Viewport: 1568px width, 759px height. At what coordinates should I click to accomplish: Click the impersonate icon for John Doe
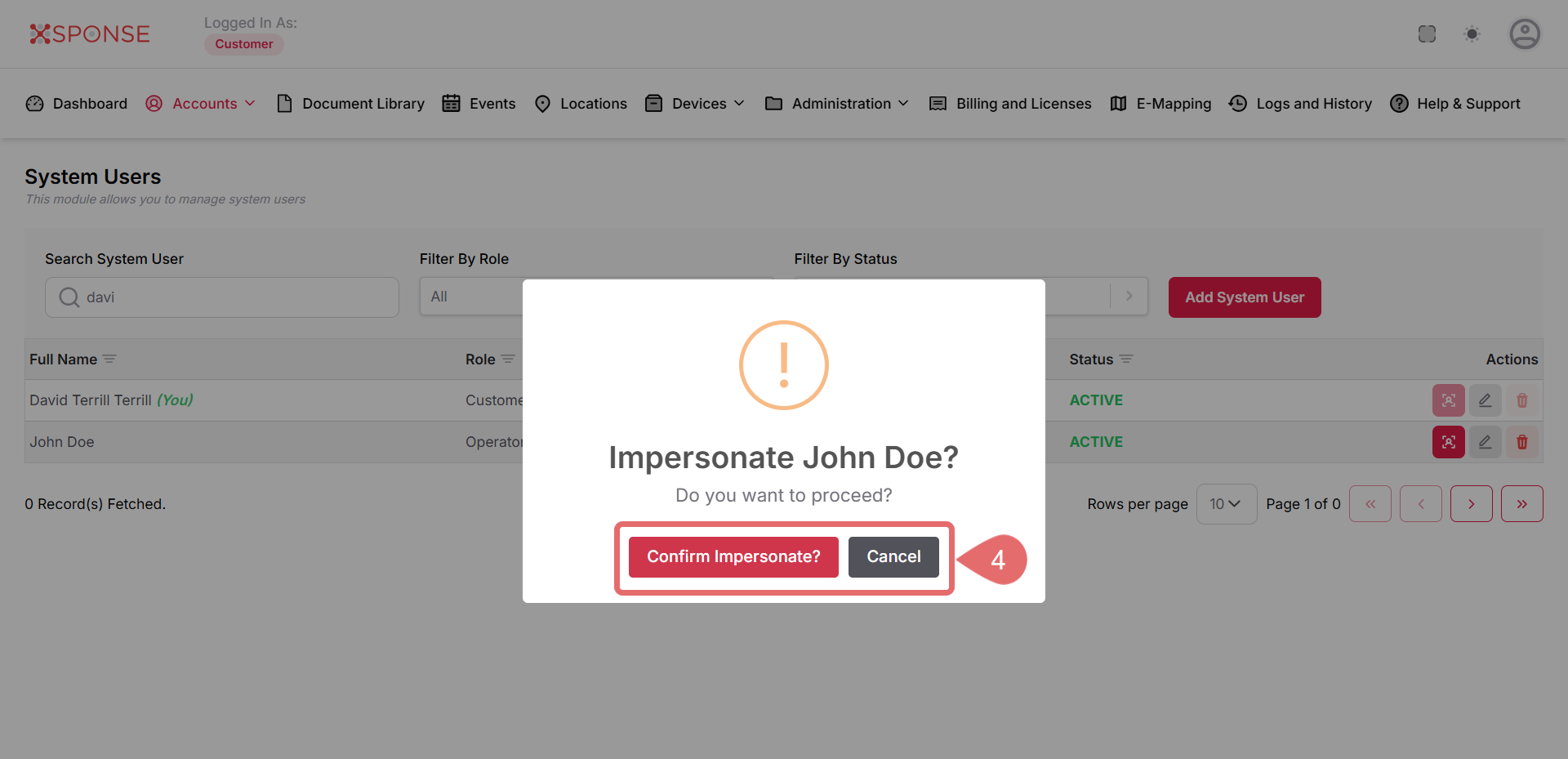[x=1448, y=442]
